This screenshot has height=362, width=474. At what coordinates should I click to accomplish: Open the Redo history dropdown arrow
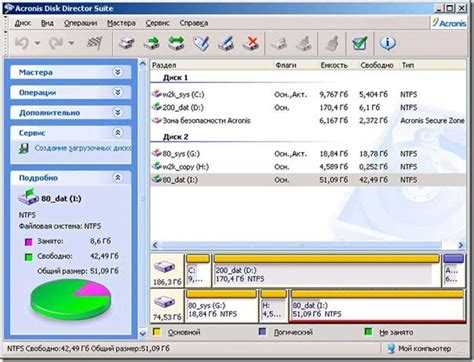click(71, 43)
